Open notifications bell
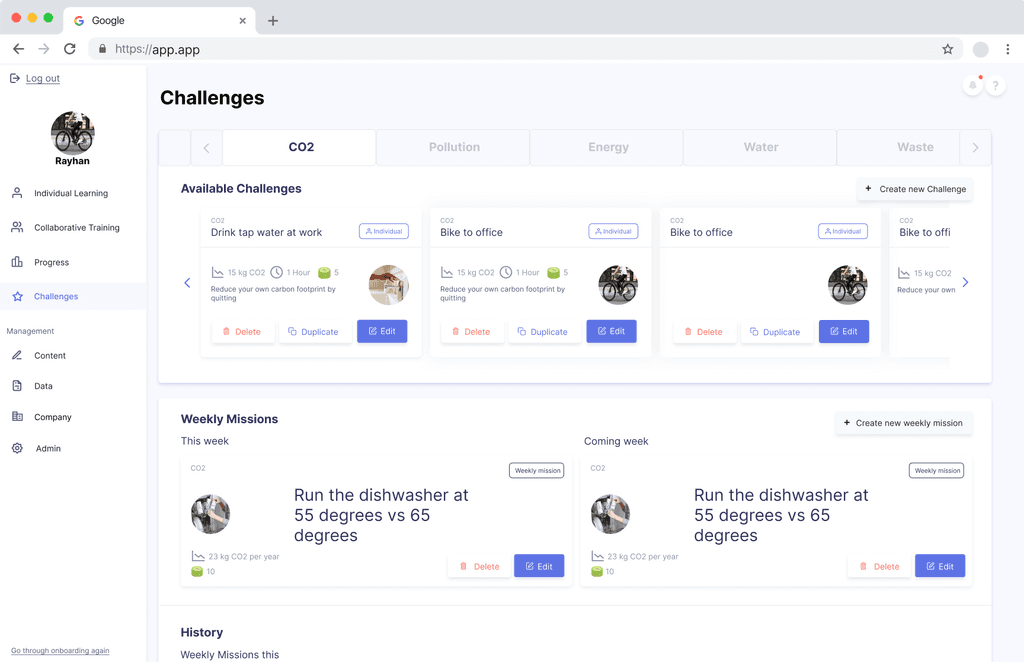This screenshot has width=1024, height=662. 972,85
